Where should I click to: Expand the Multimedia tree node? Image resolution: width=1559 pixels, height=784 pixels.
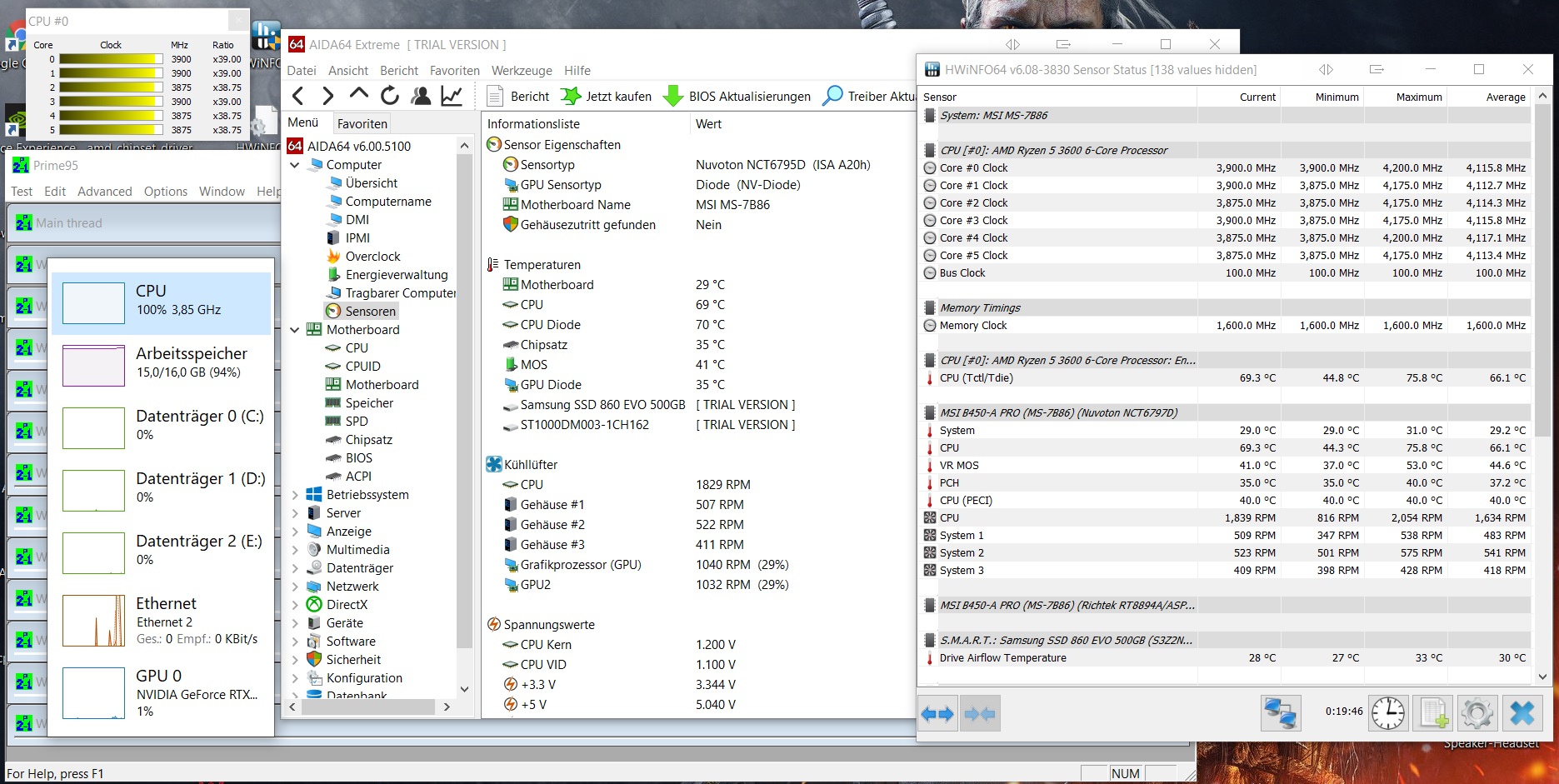tap(295, 550)
